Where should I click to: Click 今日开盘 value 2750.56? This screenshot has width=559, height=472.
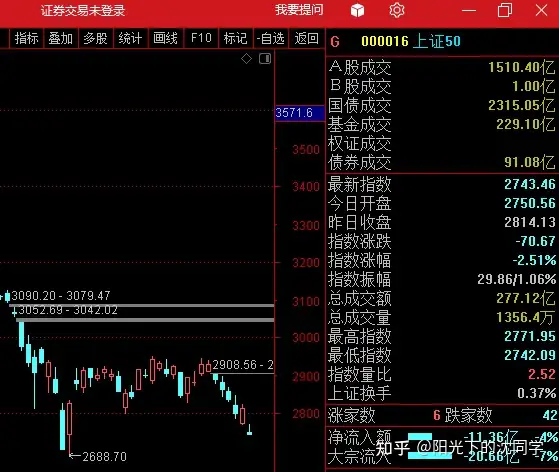(x=530, y=203)
